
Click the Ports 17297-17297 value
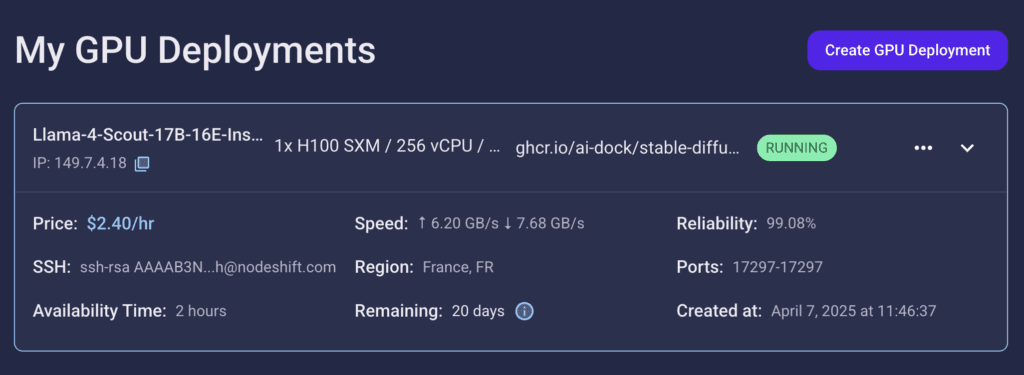(x=777, y=267)
